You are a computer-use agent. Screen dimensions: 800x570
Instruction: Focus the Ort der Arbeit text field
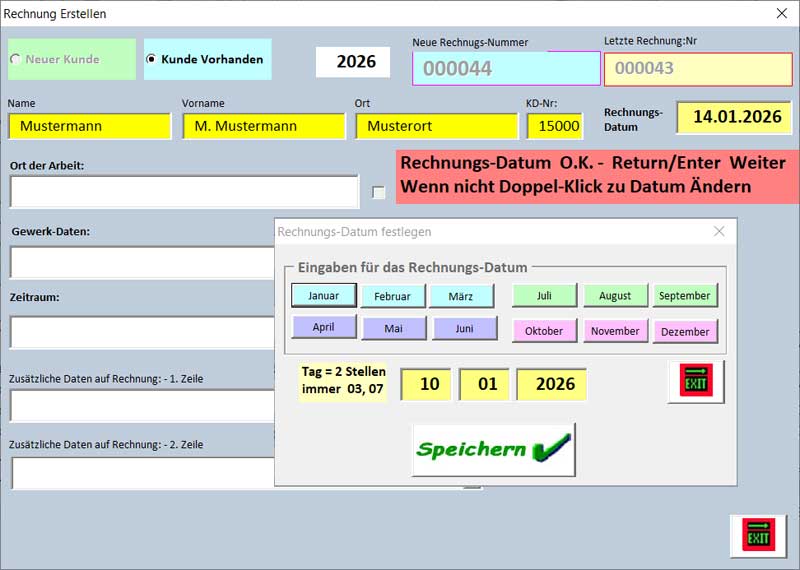tap(184, 192)
